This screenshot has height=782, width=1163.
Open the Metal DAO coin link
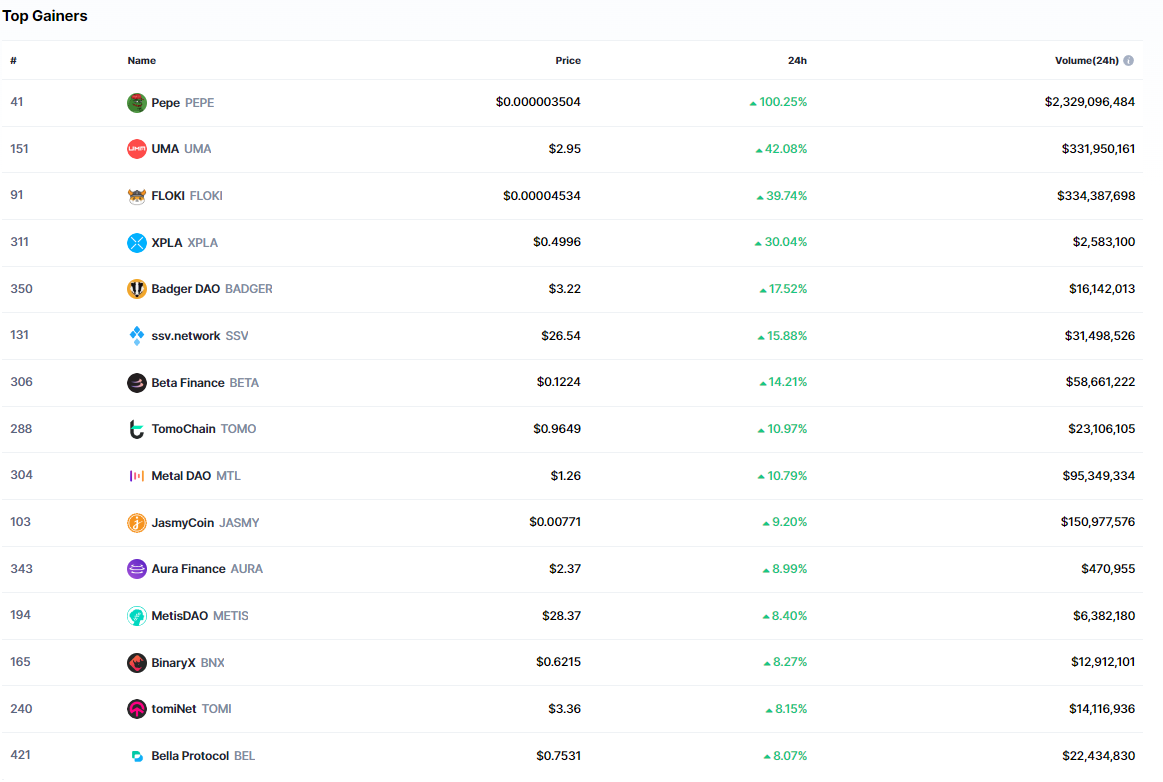181,476
